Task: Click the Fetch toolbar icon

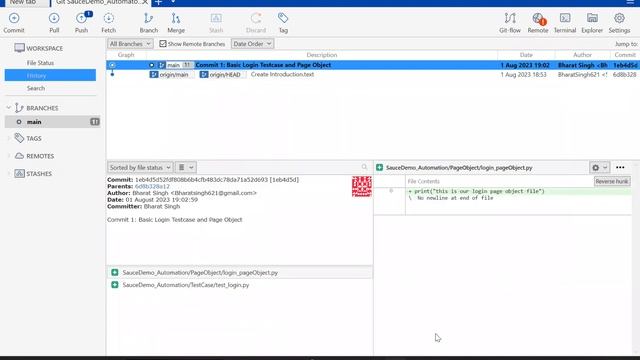Action: click(x=109, y=23)
